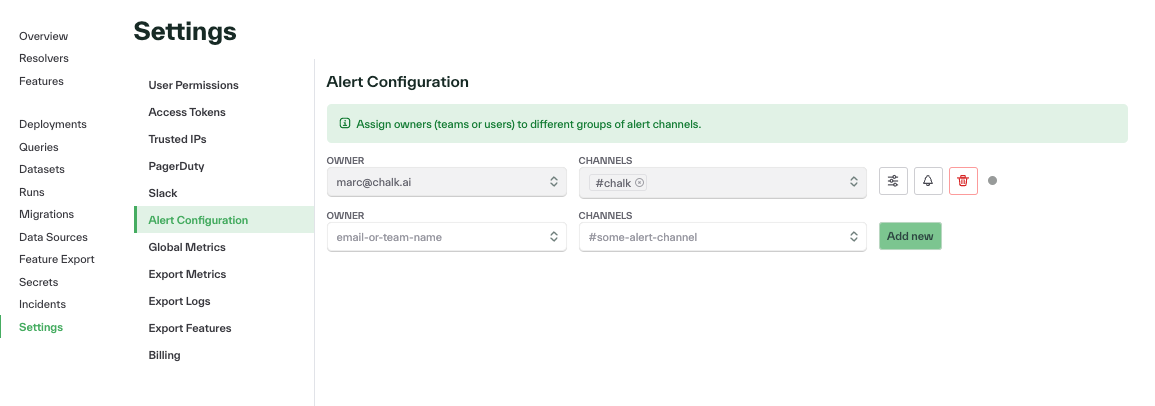Go to Access Tokens settings

coord(187,112)
